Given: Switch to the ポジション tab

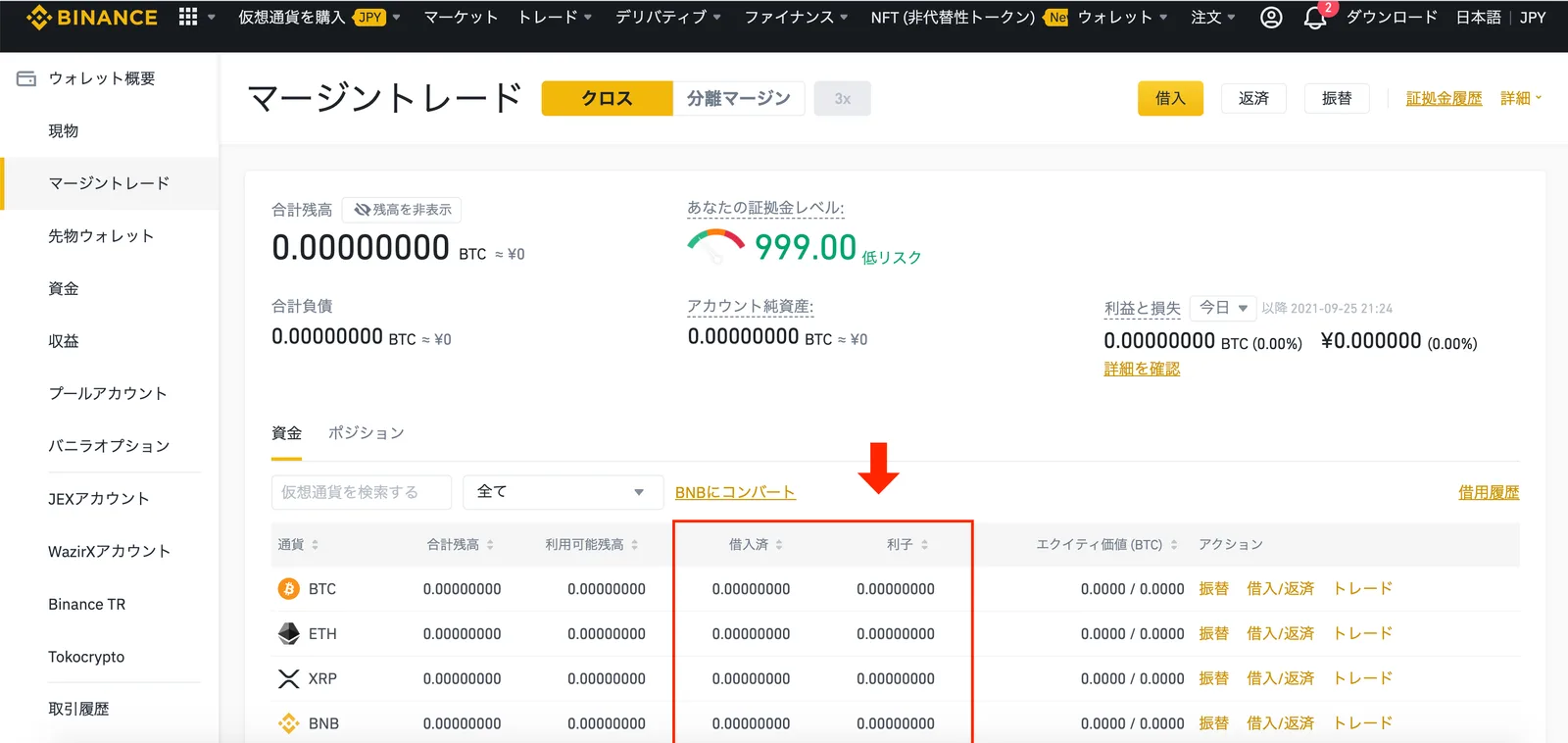Looking at the screenshot, I should pos(366,433).
